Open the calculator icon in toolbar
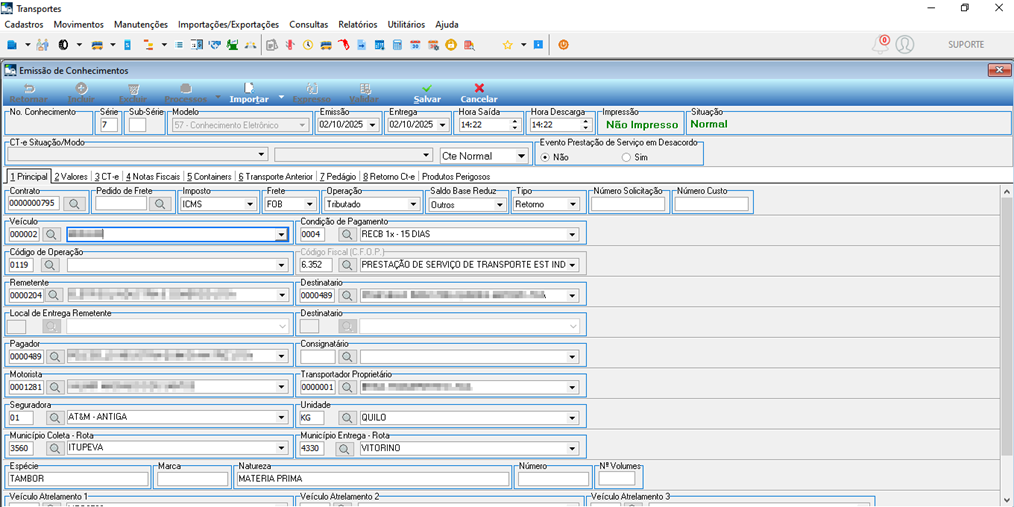Screen dimensions: 1014x507 [x=398, y=45]
